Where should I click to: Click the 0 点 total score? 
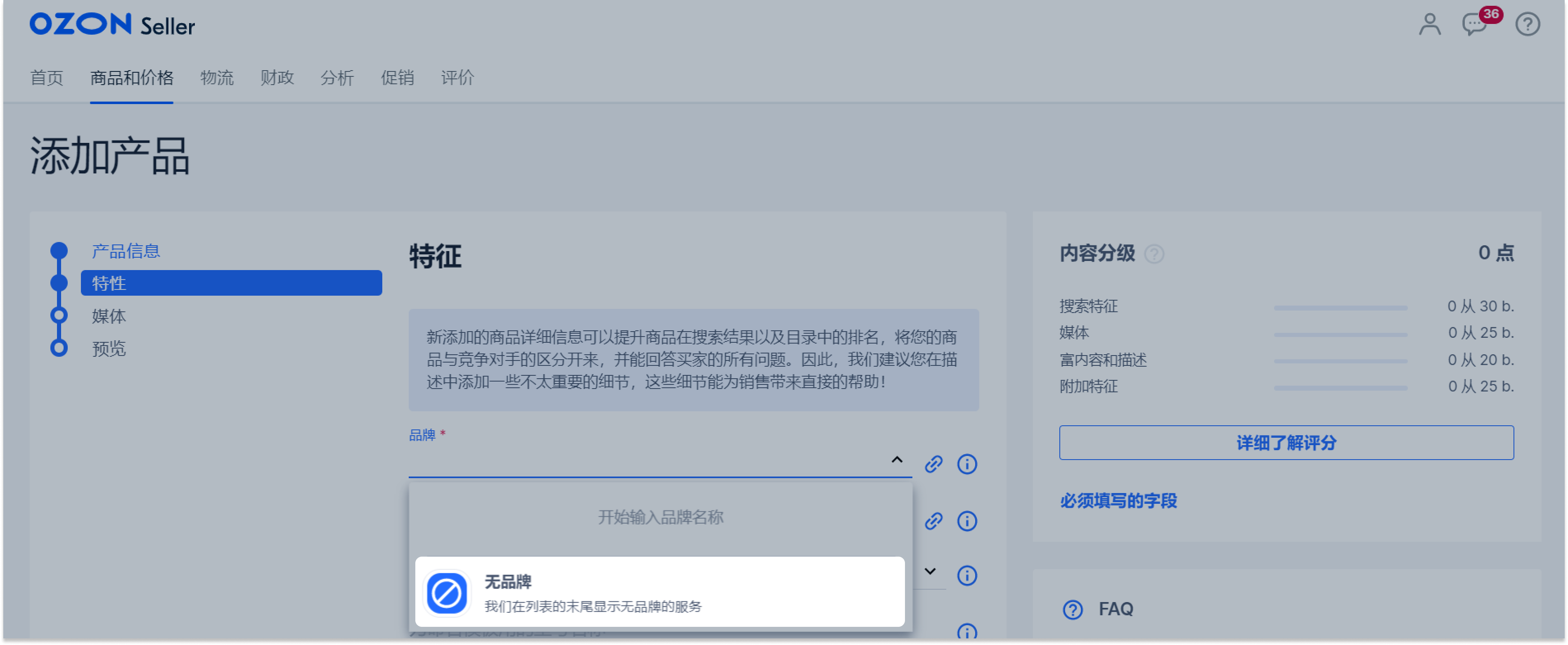click(1496, 252)
